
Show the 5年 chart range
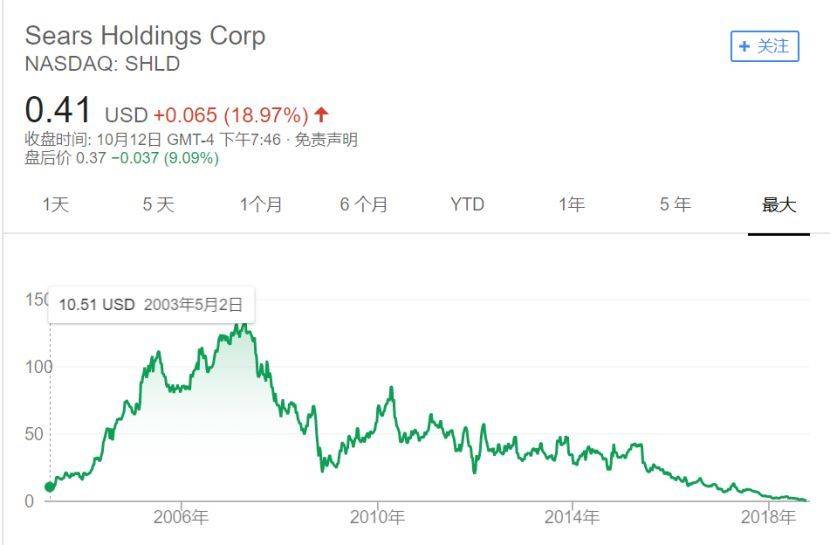675,205
